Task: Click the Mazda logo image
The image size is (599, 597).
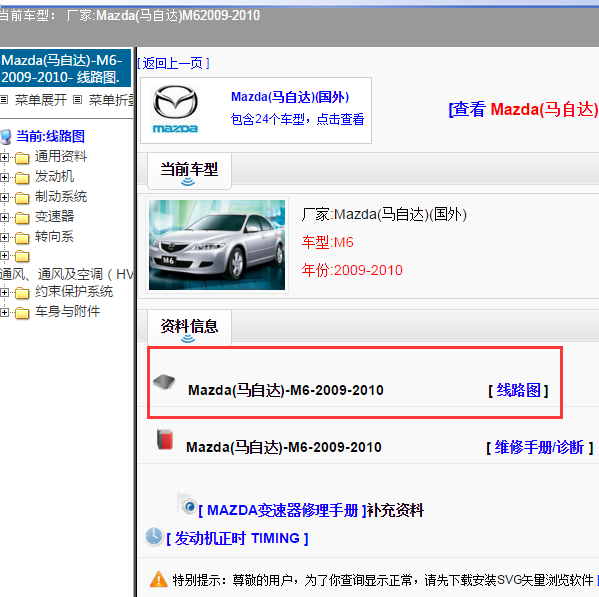Action: [x=175, y=109]
